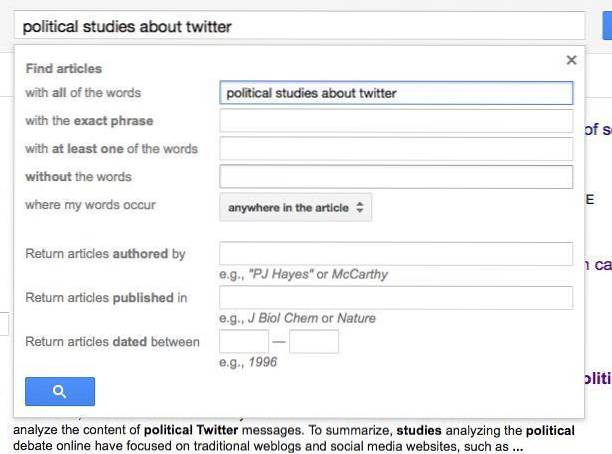This screenshot has width=612, height=454.
Task: Click the end year date field
Action: tap(314, 342)
